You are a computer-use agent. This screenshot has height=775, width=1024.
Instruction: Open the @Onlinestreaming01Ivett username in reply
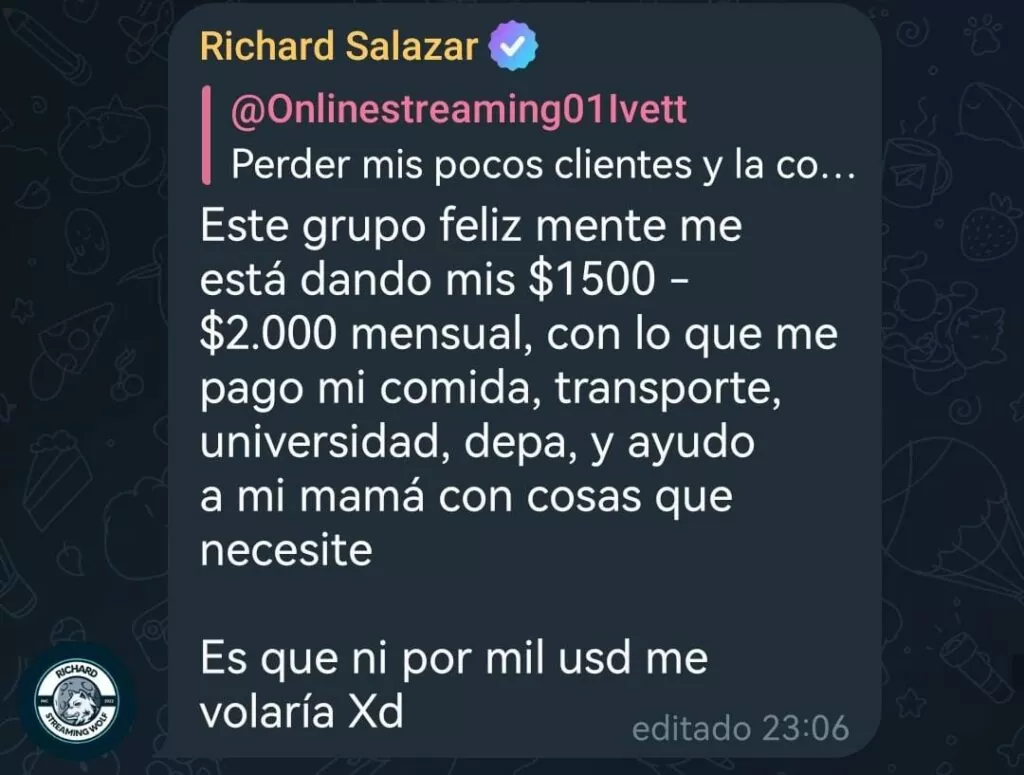tap(458, 110)
